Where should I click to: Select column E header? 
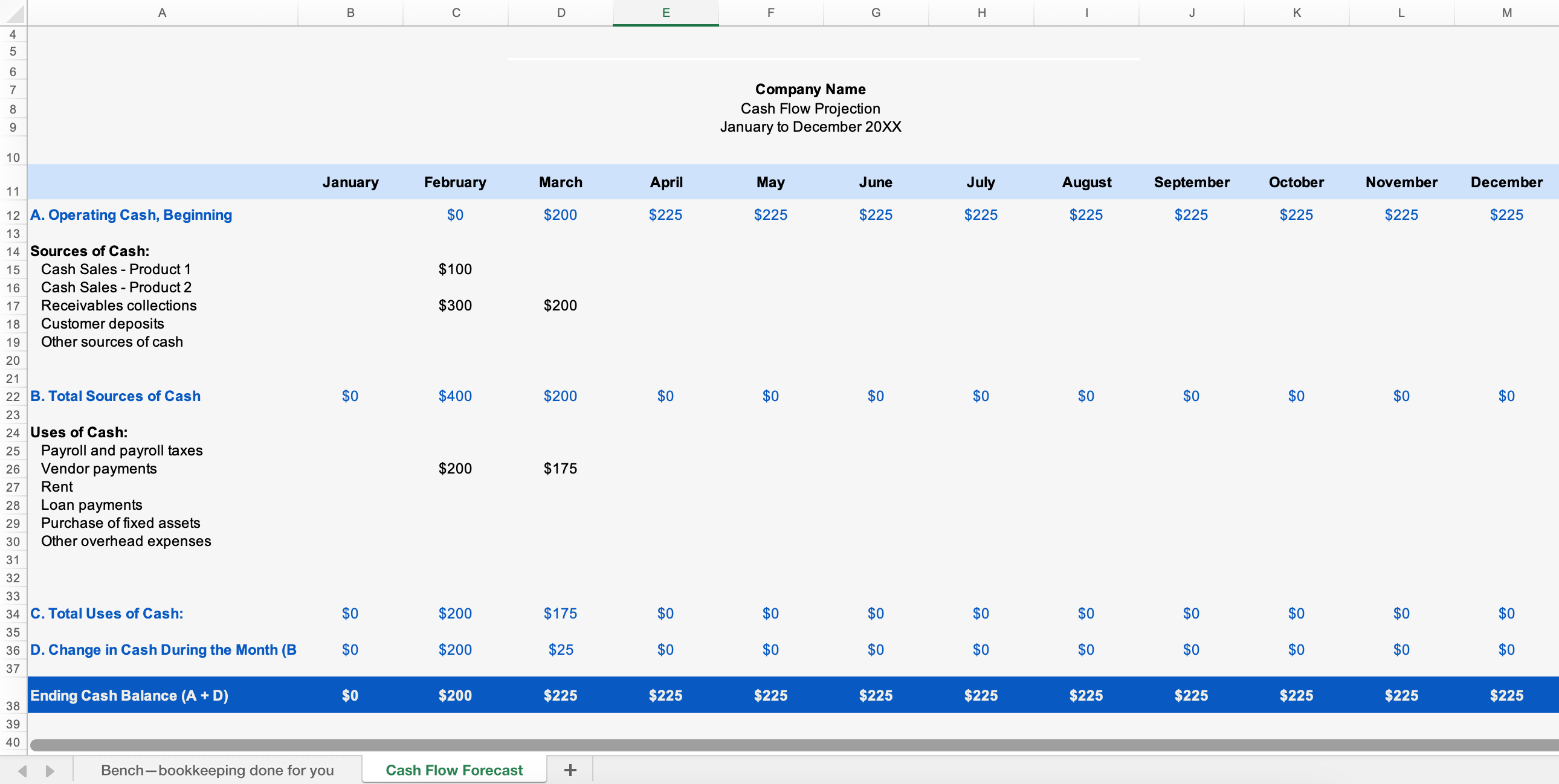665,12
